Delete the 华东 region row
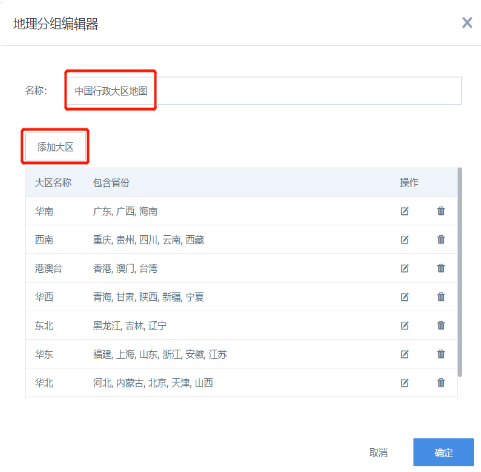 click(441, 354)
